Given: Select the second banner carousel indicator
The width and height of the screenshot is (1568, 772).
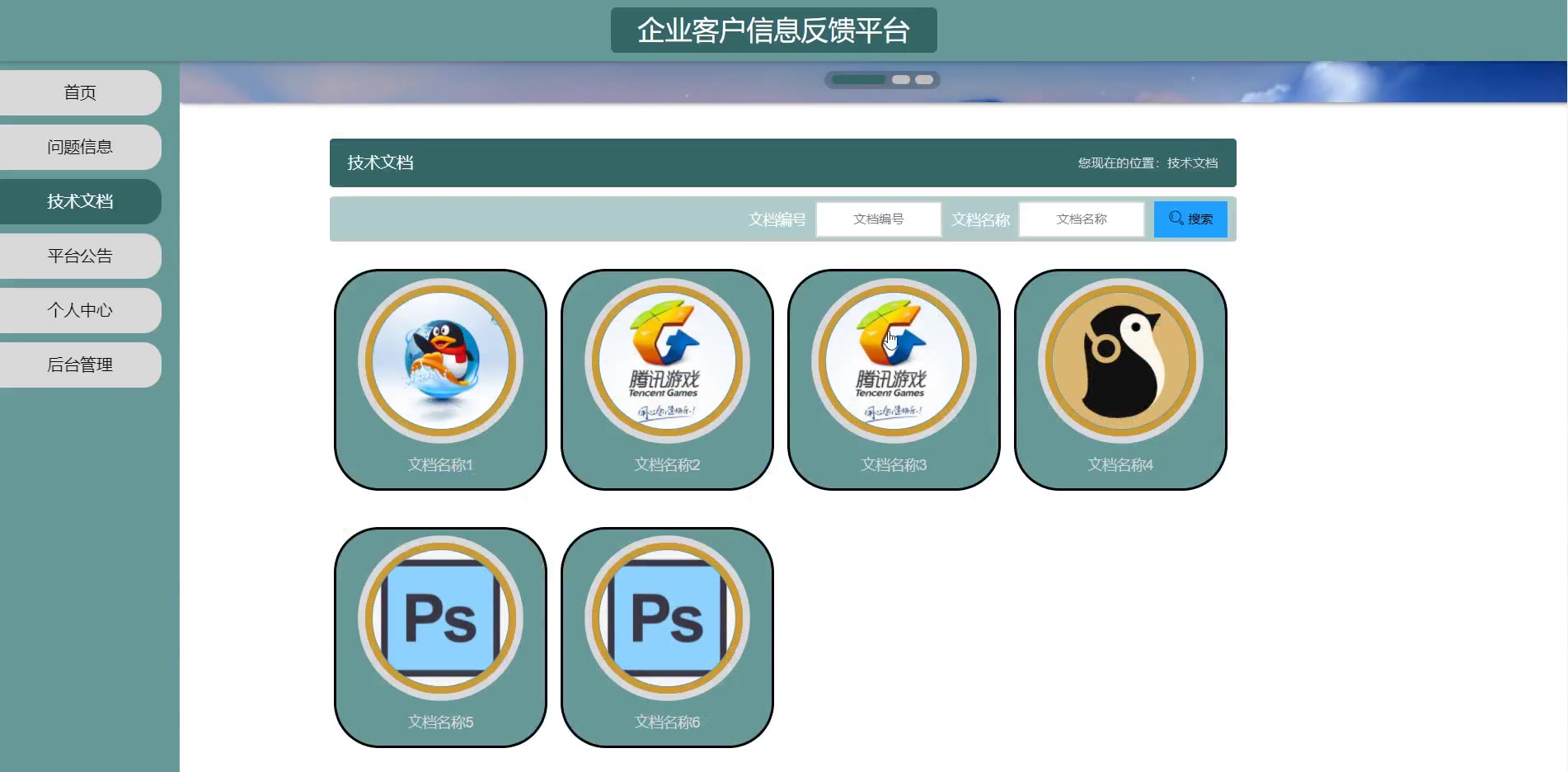Looking at the screenshot, I should [901, 80].
